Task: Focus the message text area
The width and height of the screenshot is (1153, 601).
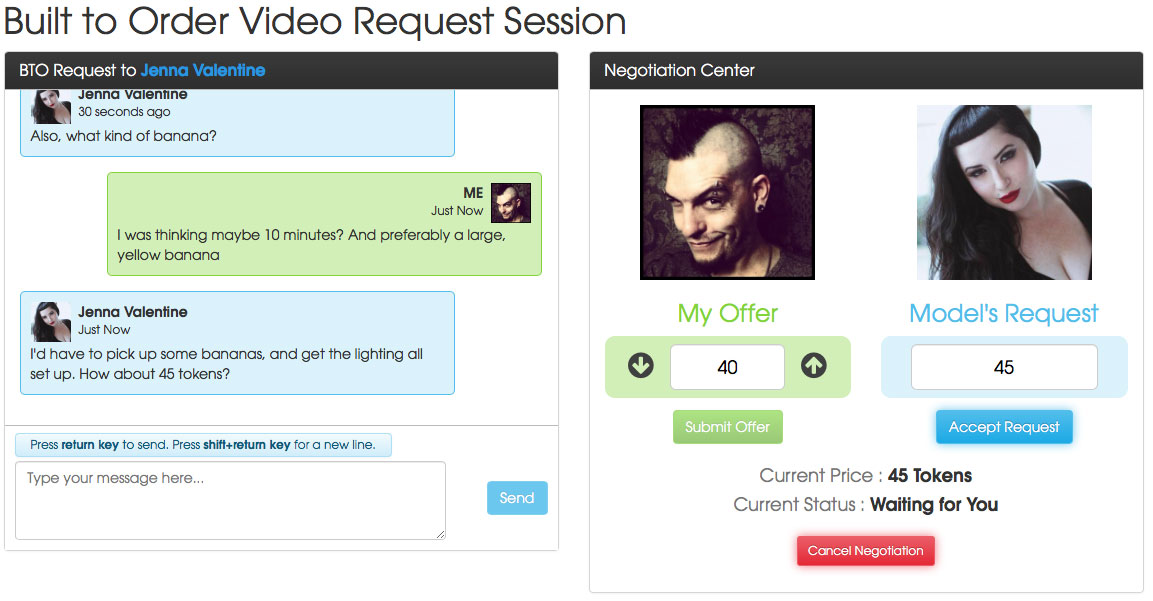Action: [230, 500]
